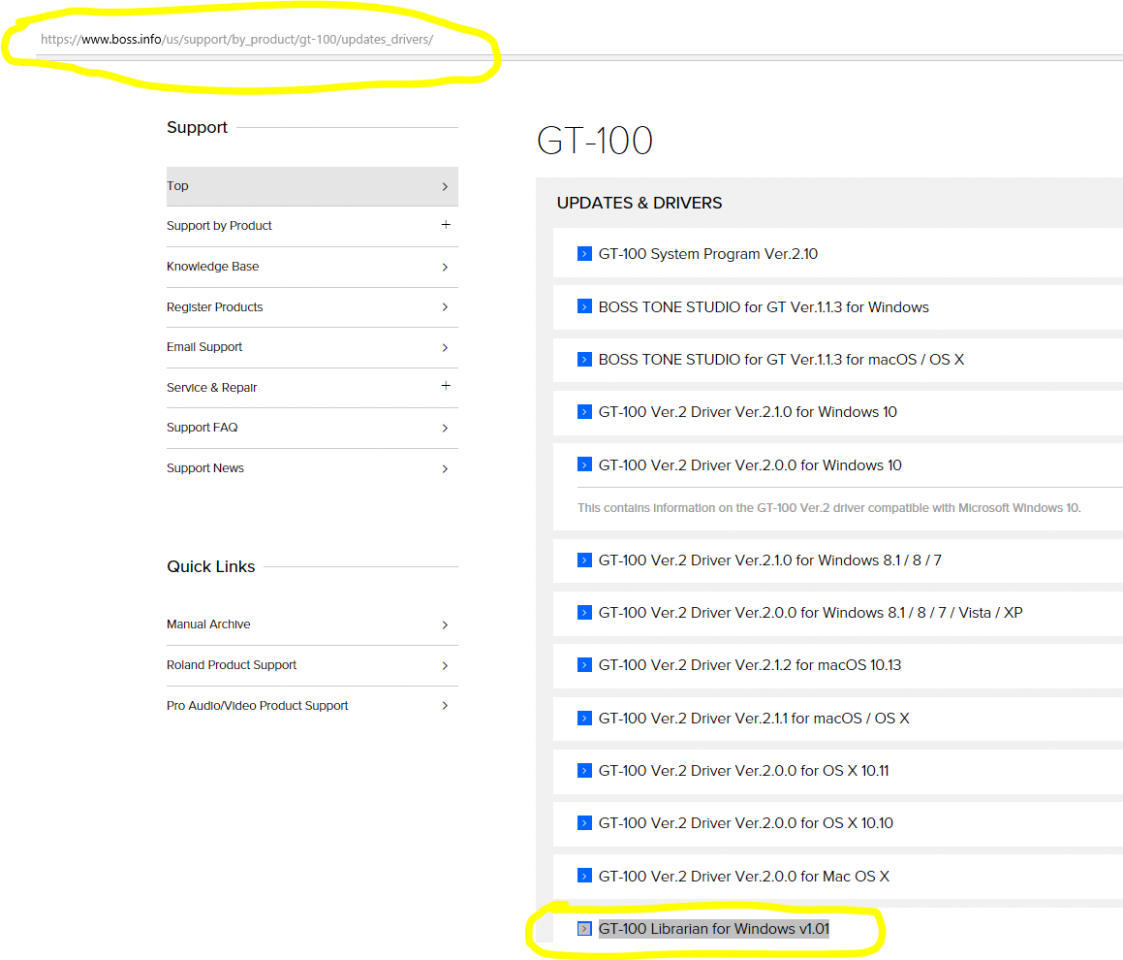Click the chevron next to Knowledge Base
1123x960 pixels.
445,267
